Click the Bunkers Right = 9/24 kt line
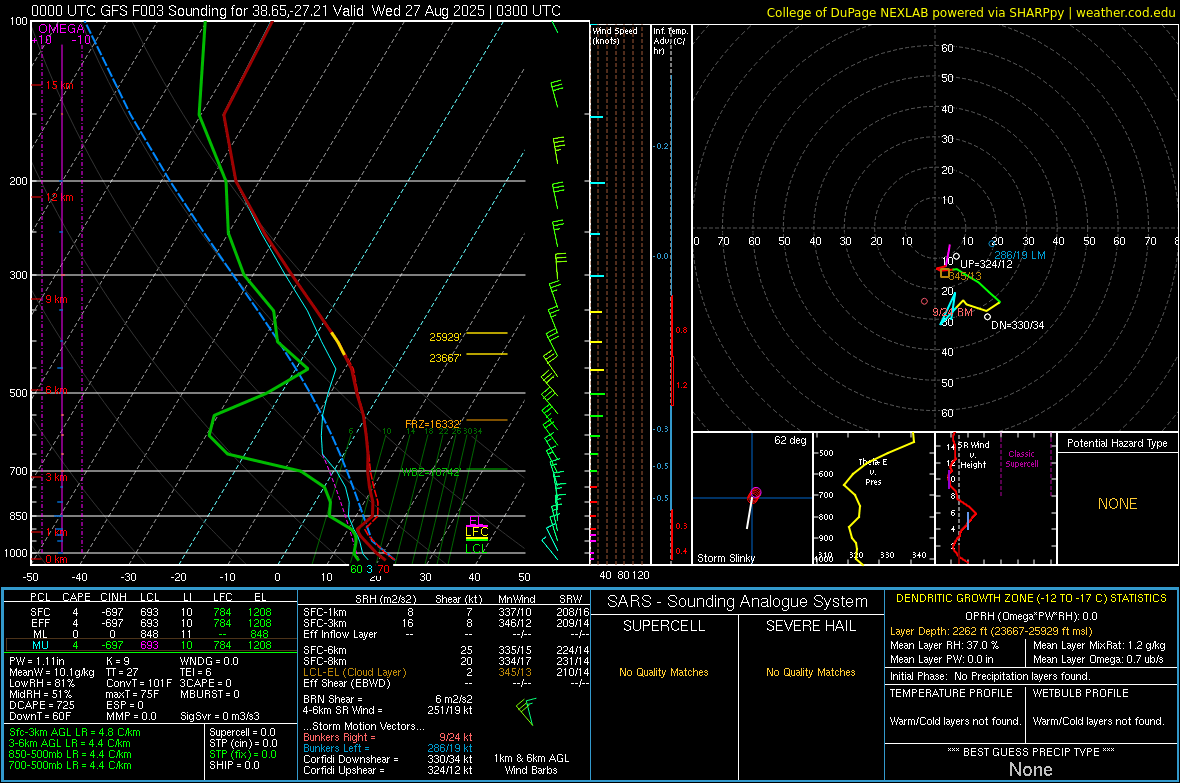This screenshot has width=1180, height=783. click(x=388, y=738)
